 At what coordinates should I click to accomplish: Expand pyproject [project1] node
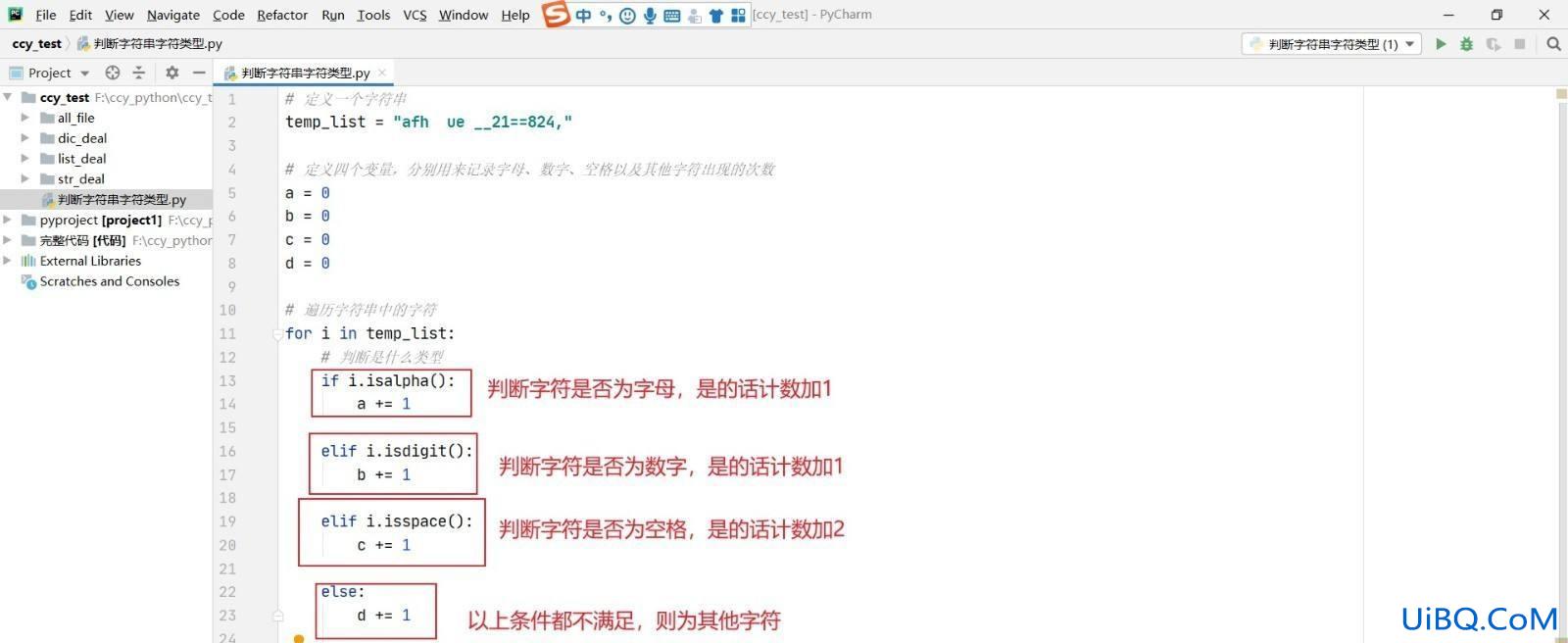pyautogui.click(x=8, y=220)
